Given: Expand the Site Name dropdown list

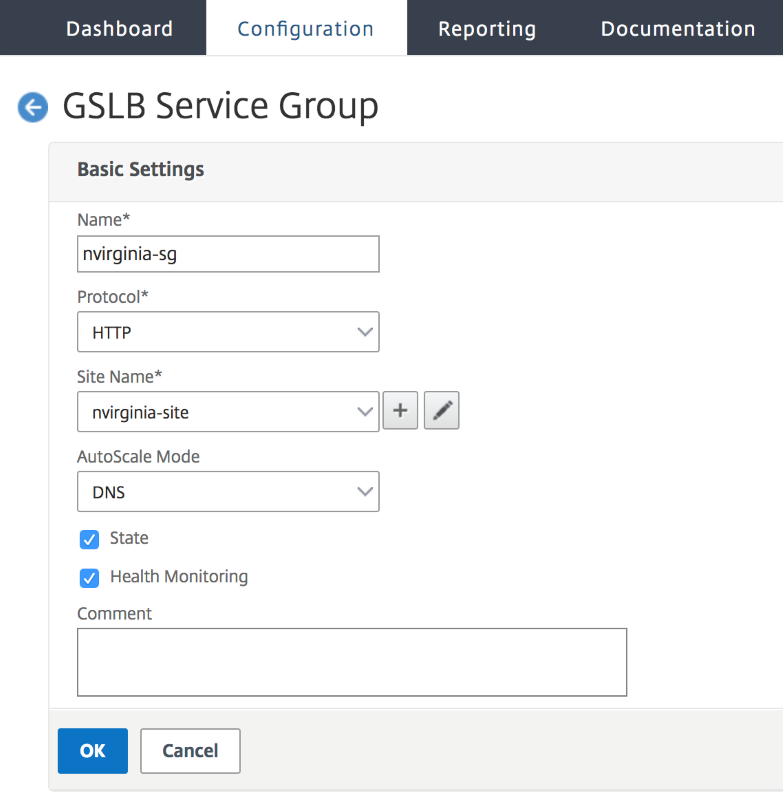Looking at the screenshot, I should point(228,411).
